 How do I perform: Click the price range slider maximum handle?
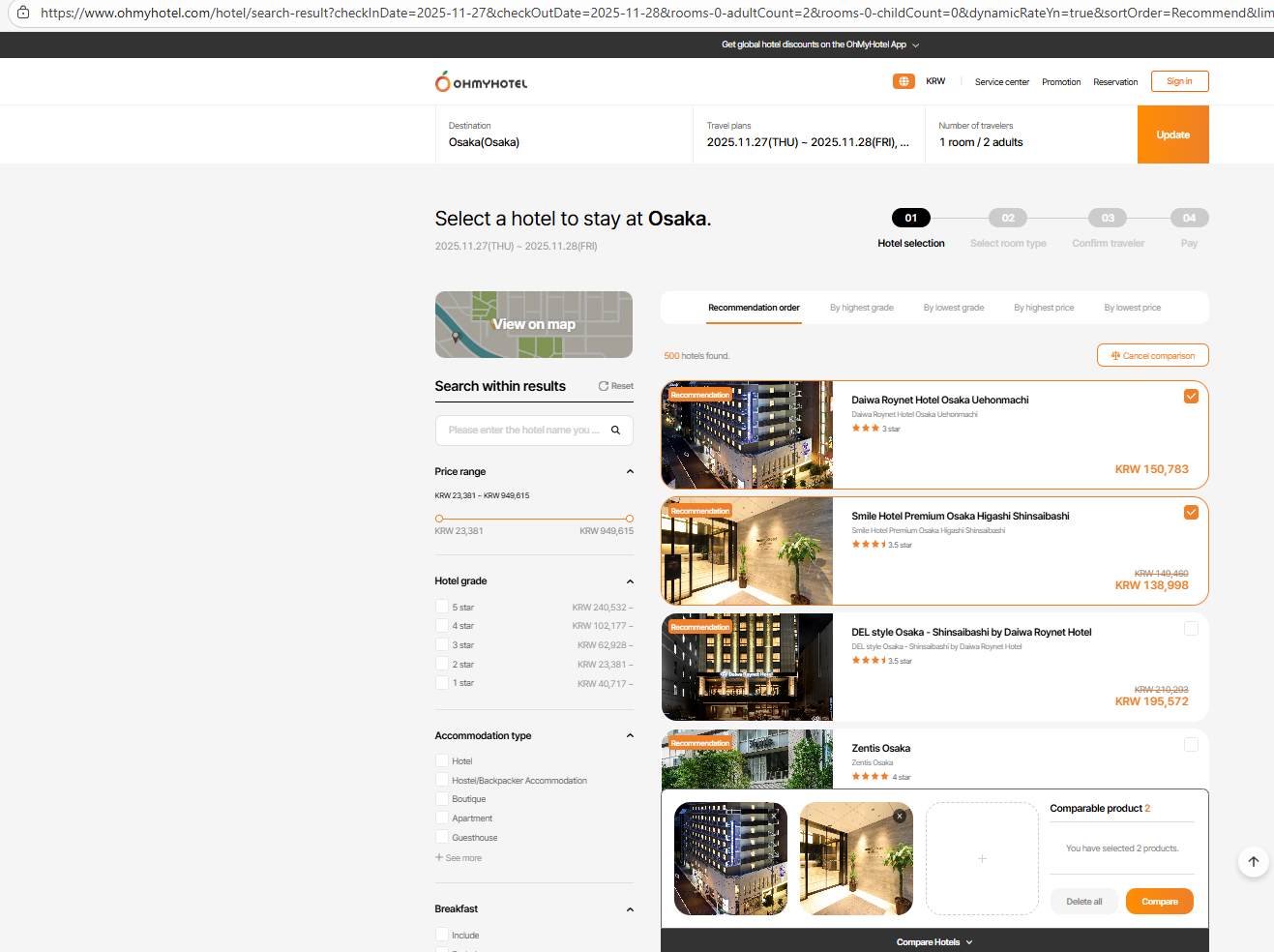coord(630,519)
